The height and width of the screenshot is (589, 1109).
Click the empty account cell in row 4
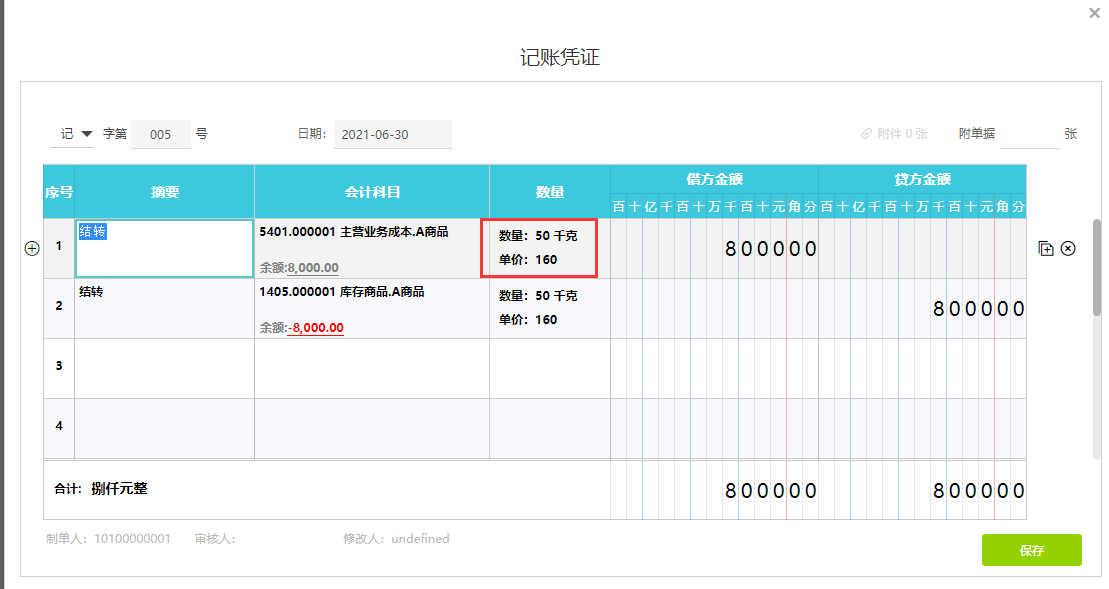(371, 428)
